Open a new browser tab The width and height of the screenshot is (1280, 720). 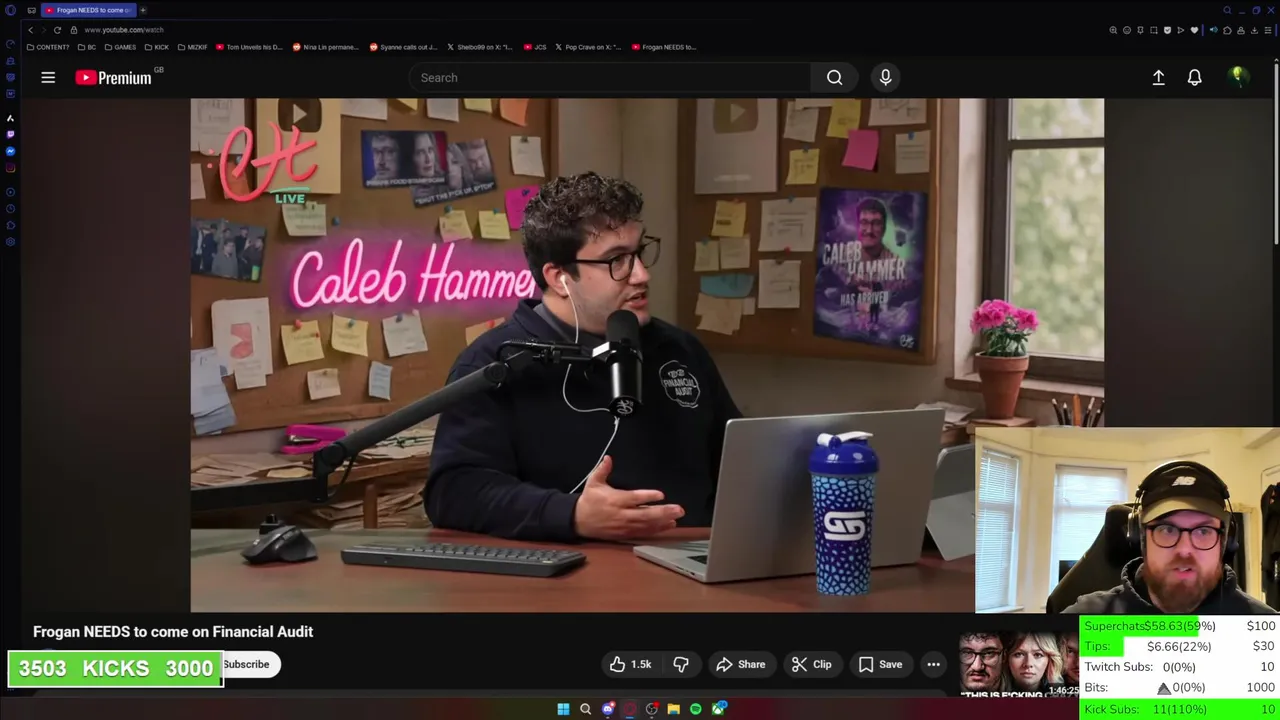(x=143, y=10)
